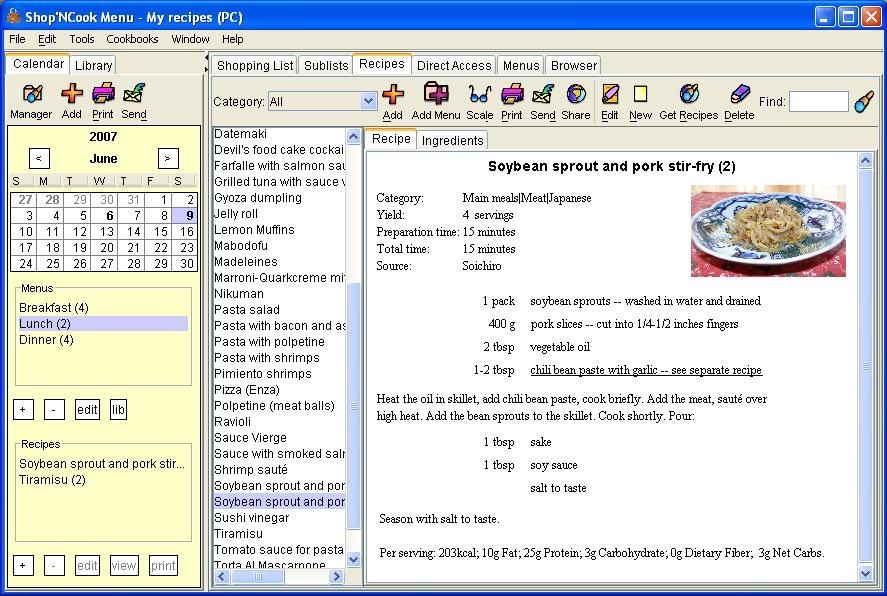
Task: Delete the recipe with the eraser icon
Action: tap(739, 94)
